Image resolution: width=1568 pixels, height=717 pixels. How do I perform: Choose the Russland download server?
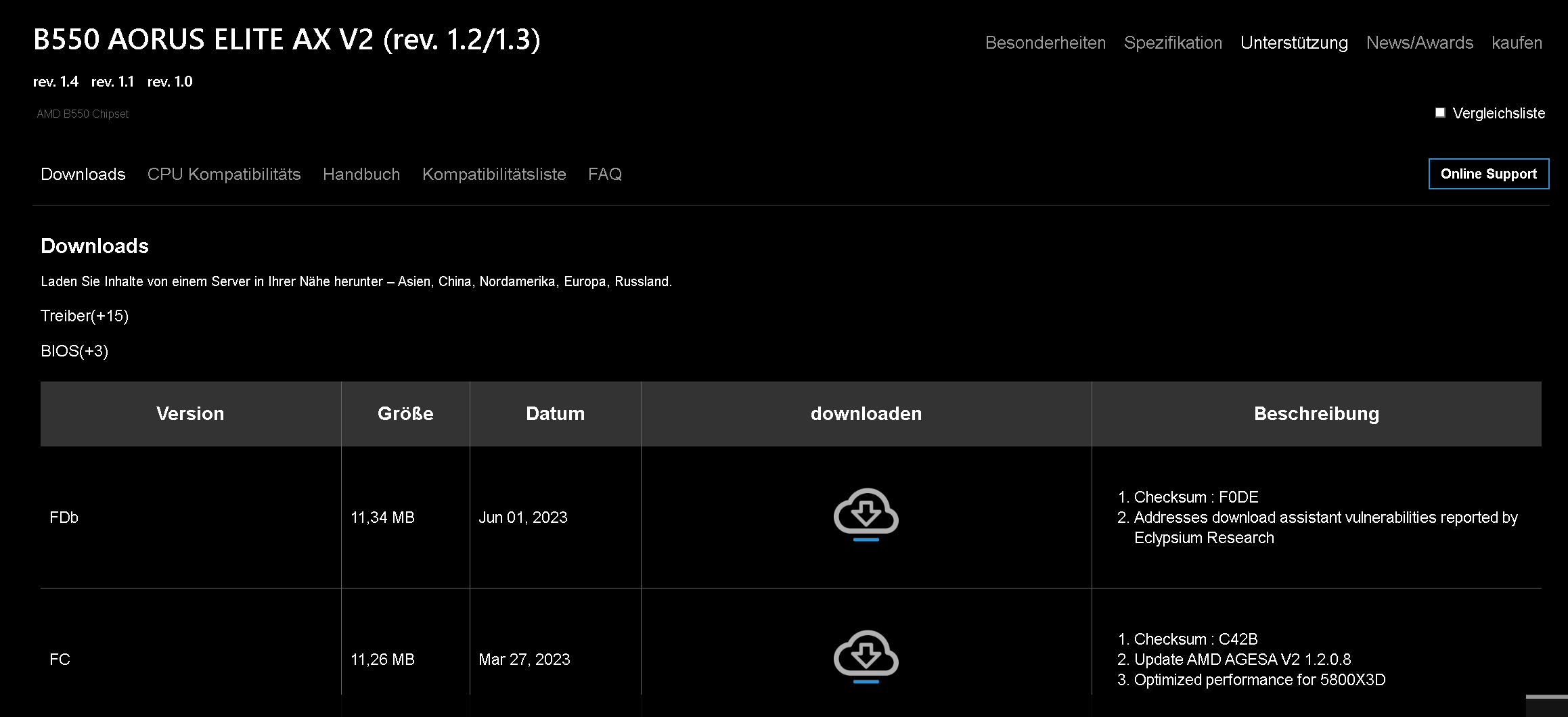642,281
